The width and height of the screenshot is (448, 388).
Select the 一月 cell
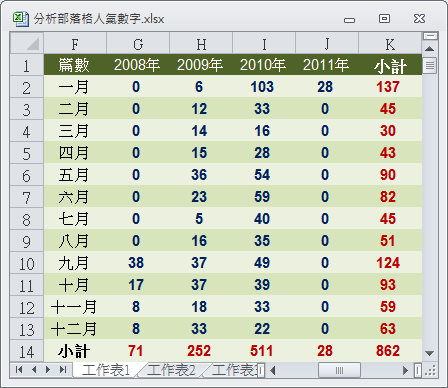coord(75,87)
